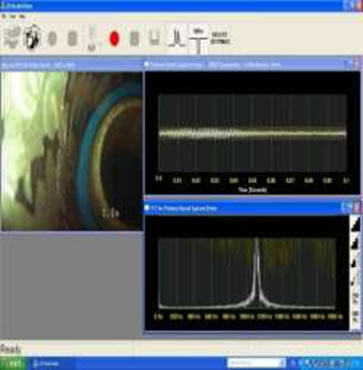Click the thin vertical probe icon left of the red button
Viewport: 363px width, 370px height.
tap(92, 39)
